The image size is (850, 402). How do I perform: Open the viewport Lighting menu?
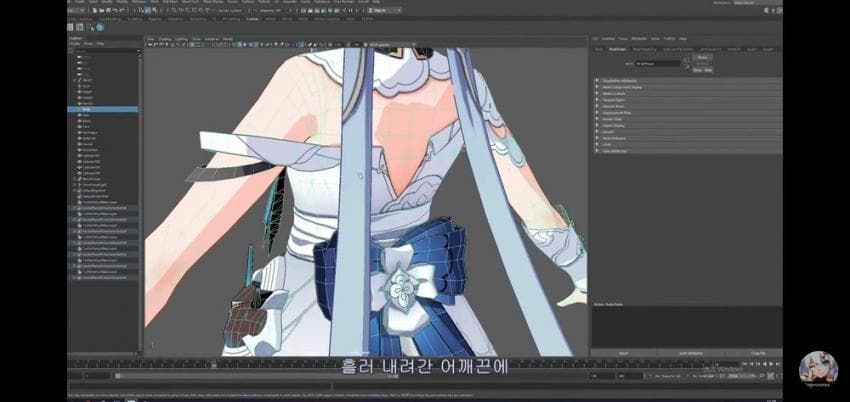point(181,39)
